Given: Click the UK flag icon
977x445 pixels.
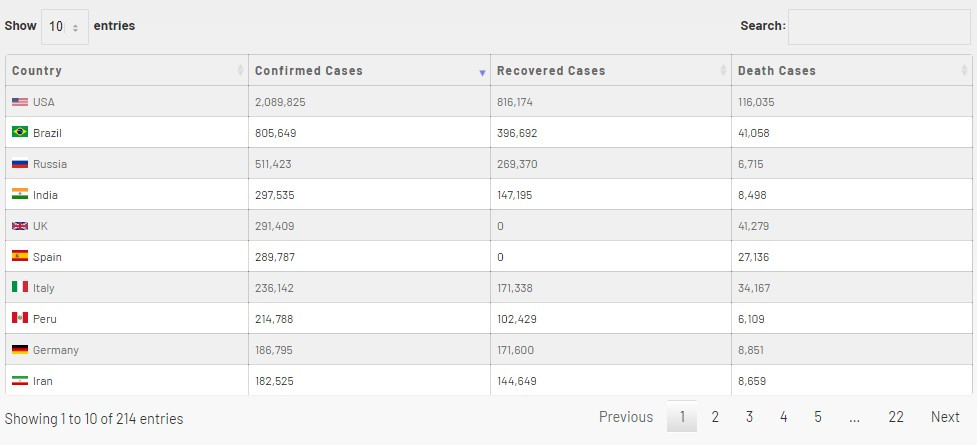Looking at the screenshot, I should [20, 226].
